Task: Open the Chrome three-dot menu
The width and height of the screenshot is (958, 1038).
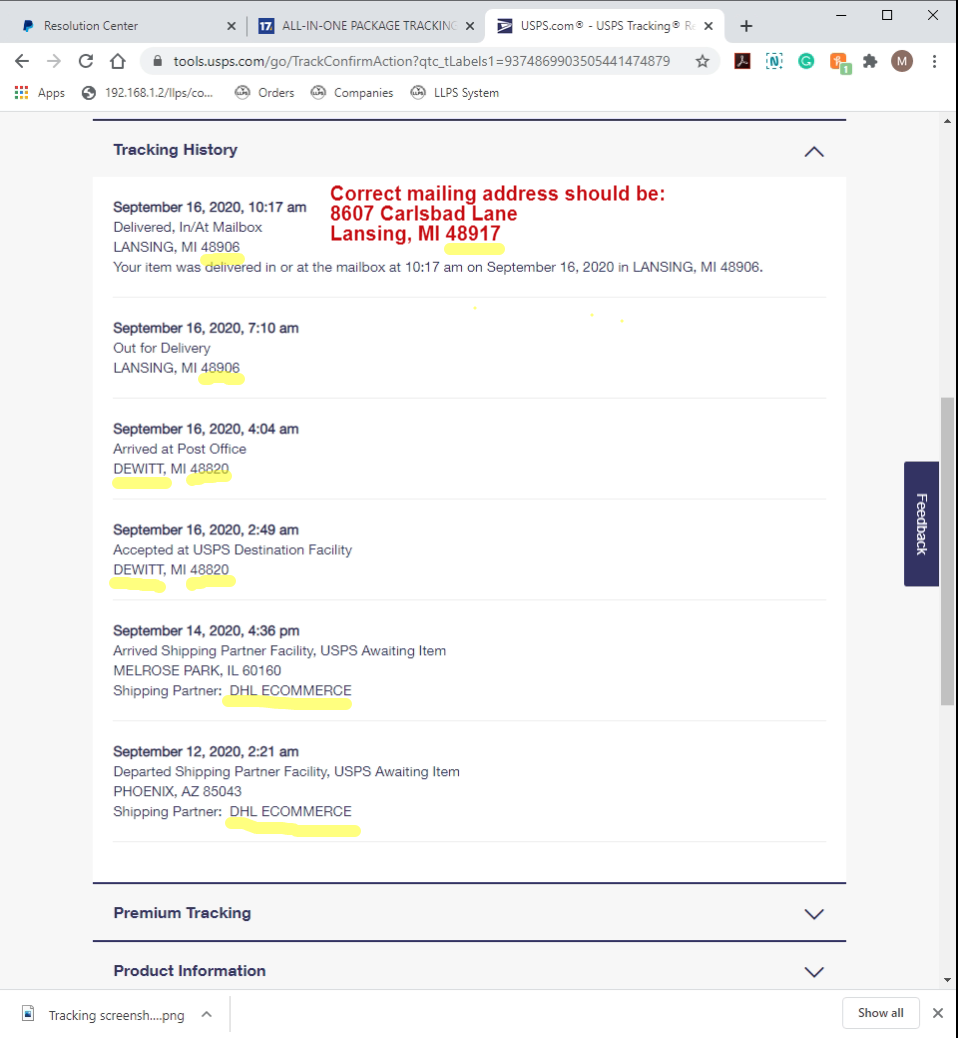Action: point(934,61)
